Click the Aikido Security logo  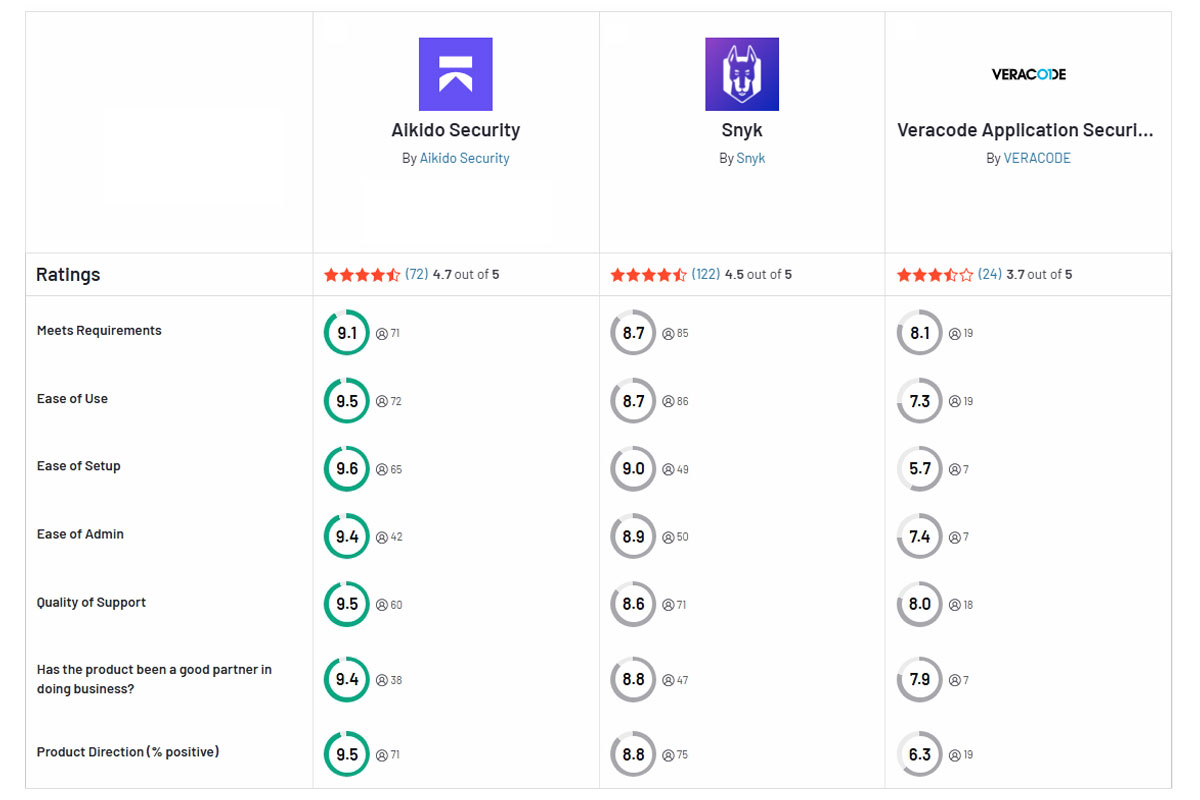[455, 74]
